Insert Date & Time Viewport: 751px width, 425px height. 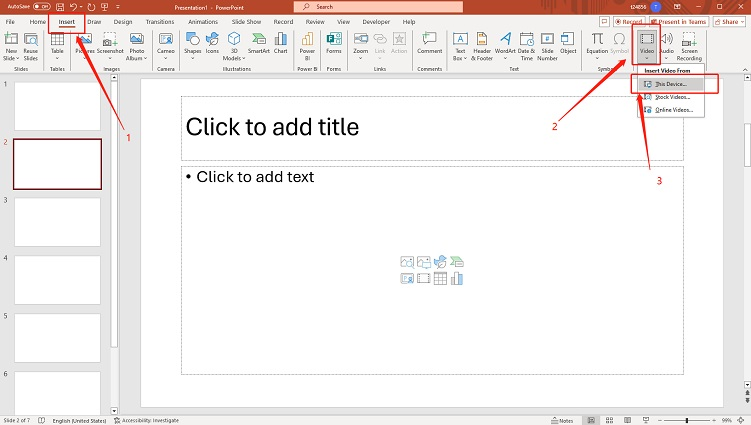pos(526,46)
